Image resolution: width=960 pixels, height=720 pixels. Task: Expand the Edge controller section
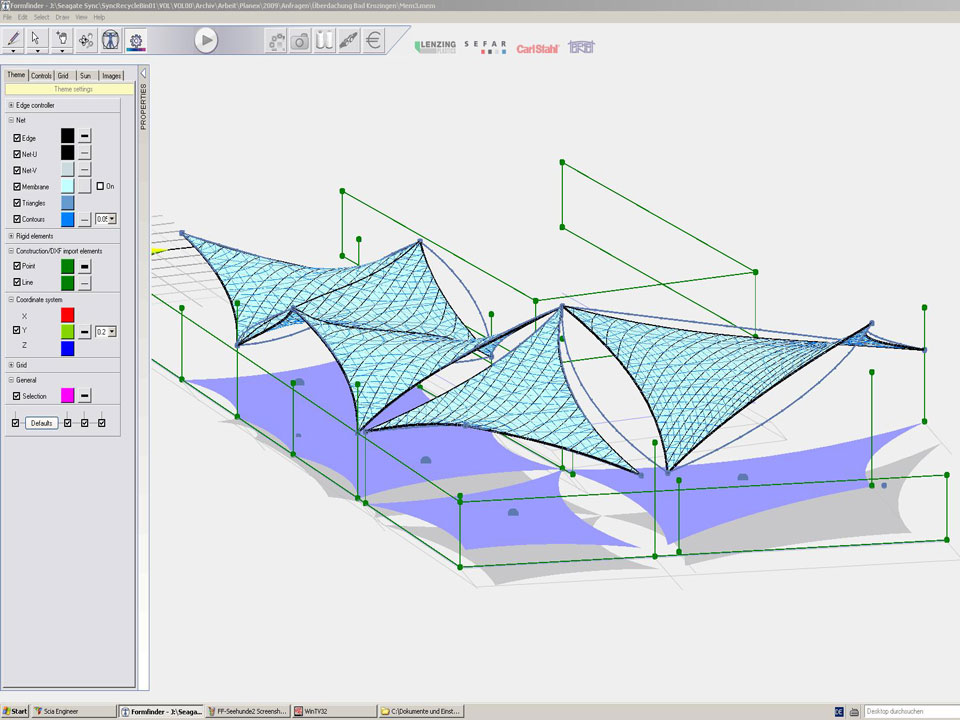pyautogui.click(x=11, y=105)
